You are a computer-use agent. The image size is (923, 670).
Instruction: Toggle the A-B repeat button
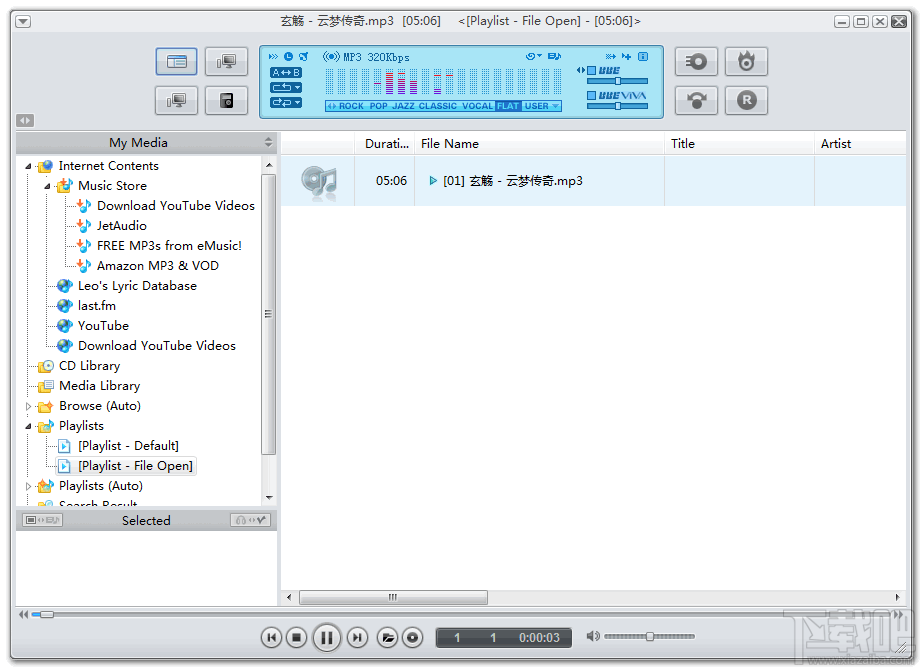coord(286,72)
